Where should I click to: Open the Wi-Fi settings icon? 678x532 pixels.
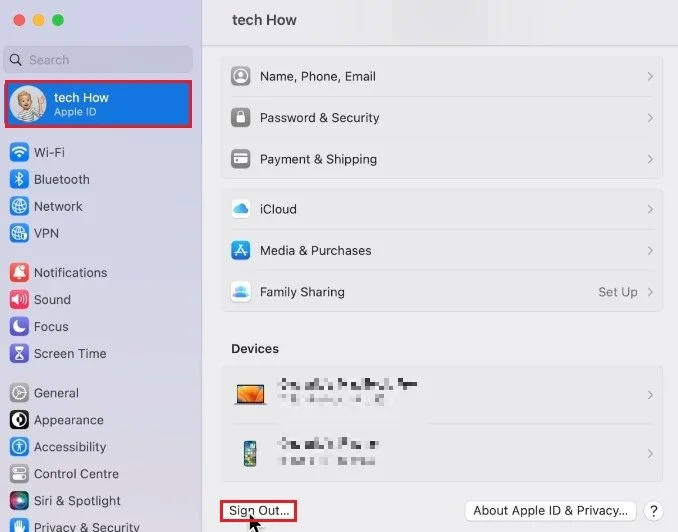click(19, 152)
